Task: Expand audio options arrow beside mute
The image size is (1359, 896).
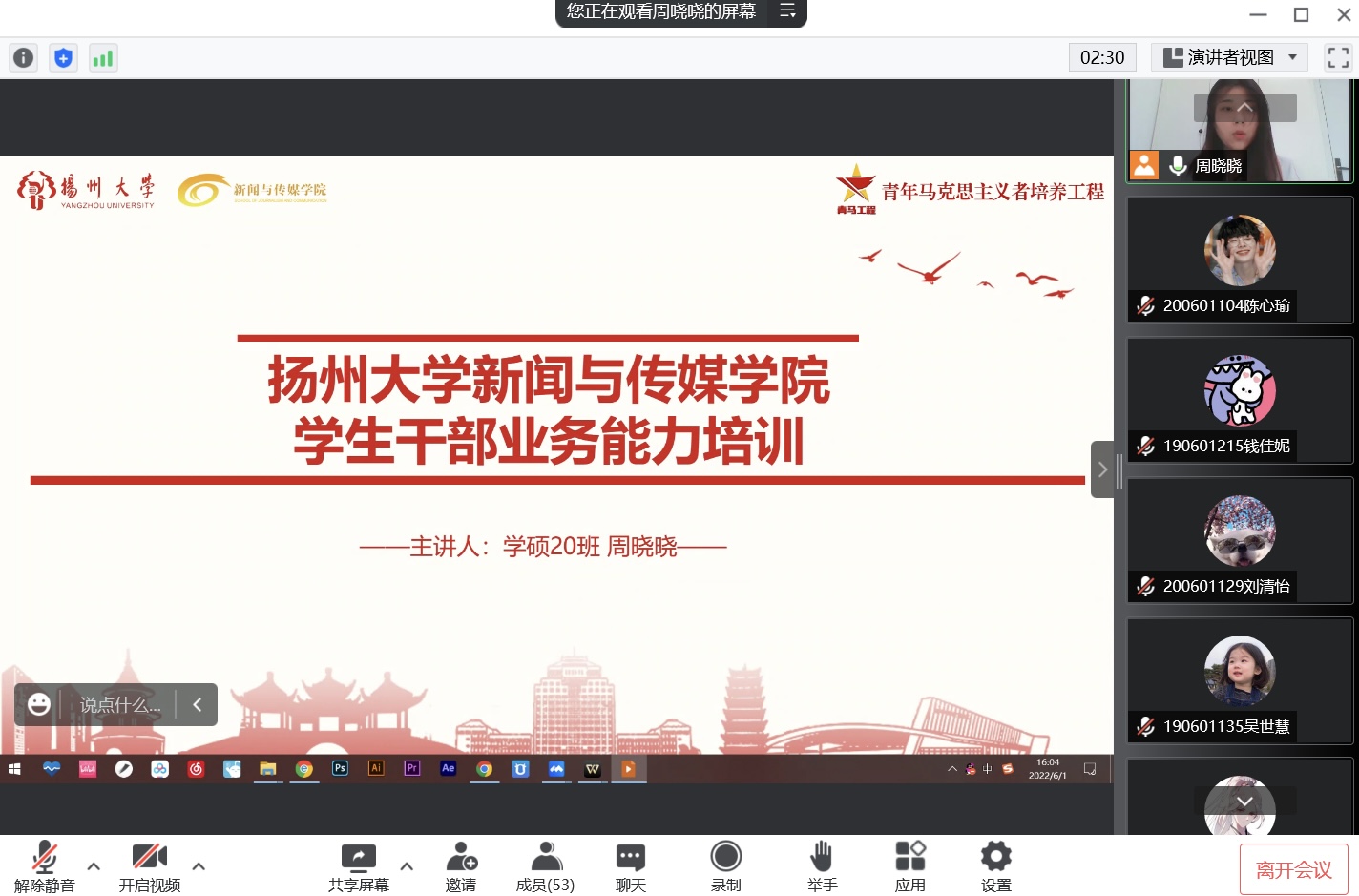Action: point(94,866)
